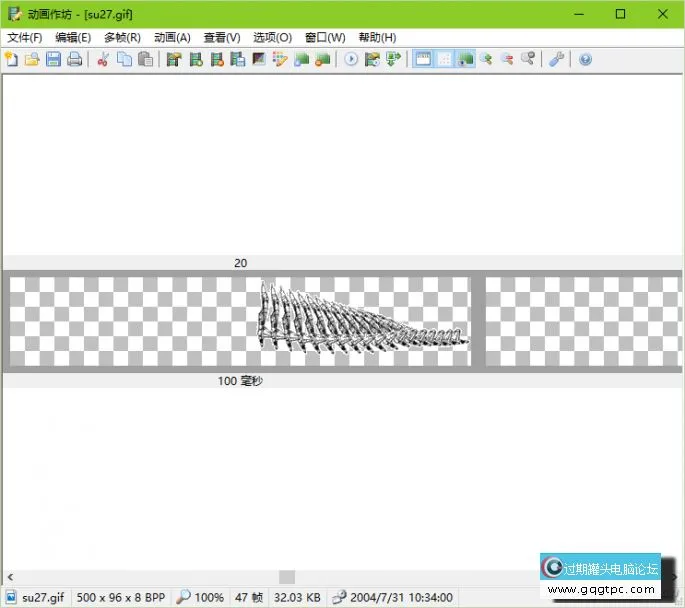
Task: Click the 32.03 KB file size entry
Action: [297, 597]
